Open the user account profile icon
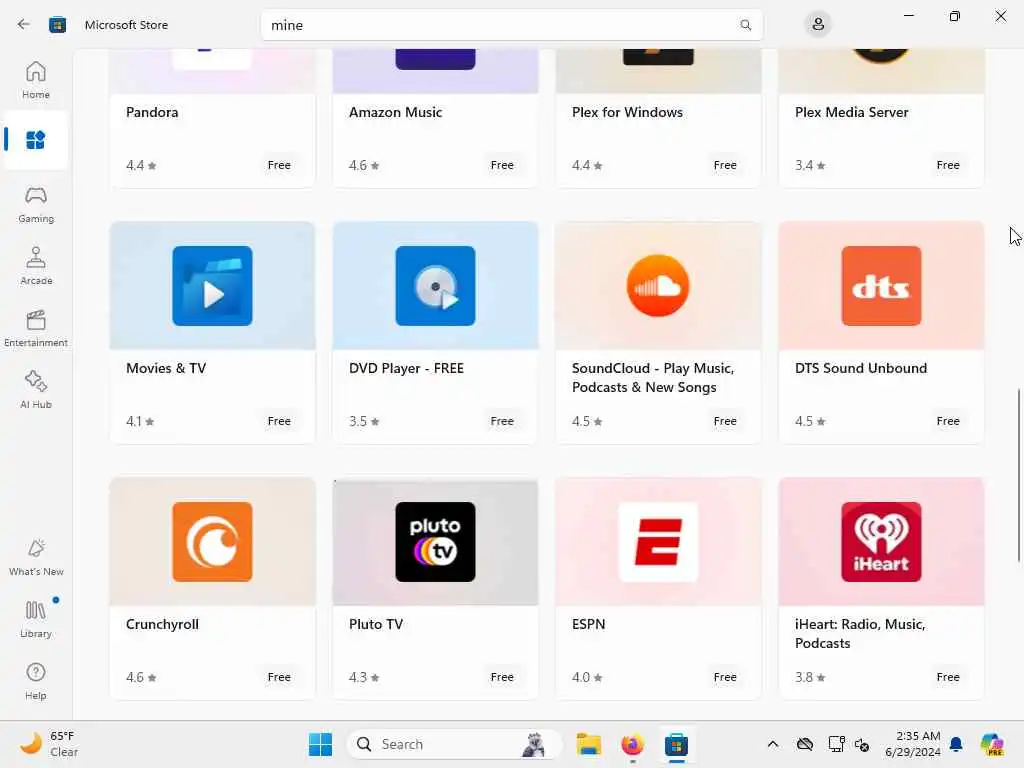 [818, 25]
